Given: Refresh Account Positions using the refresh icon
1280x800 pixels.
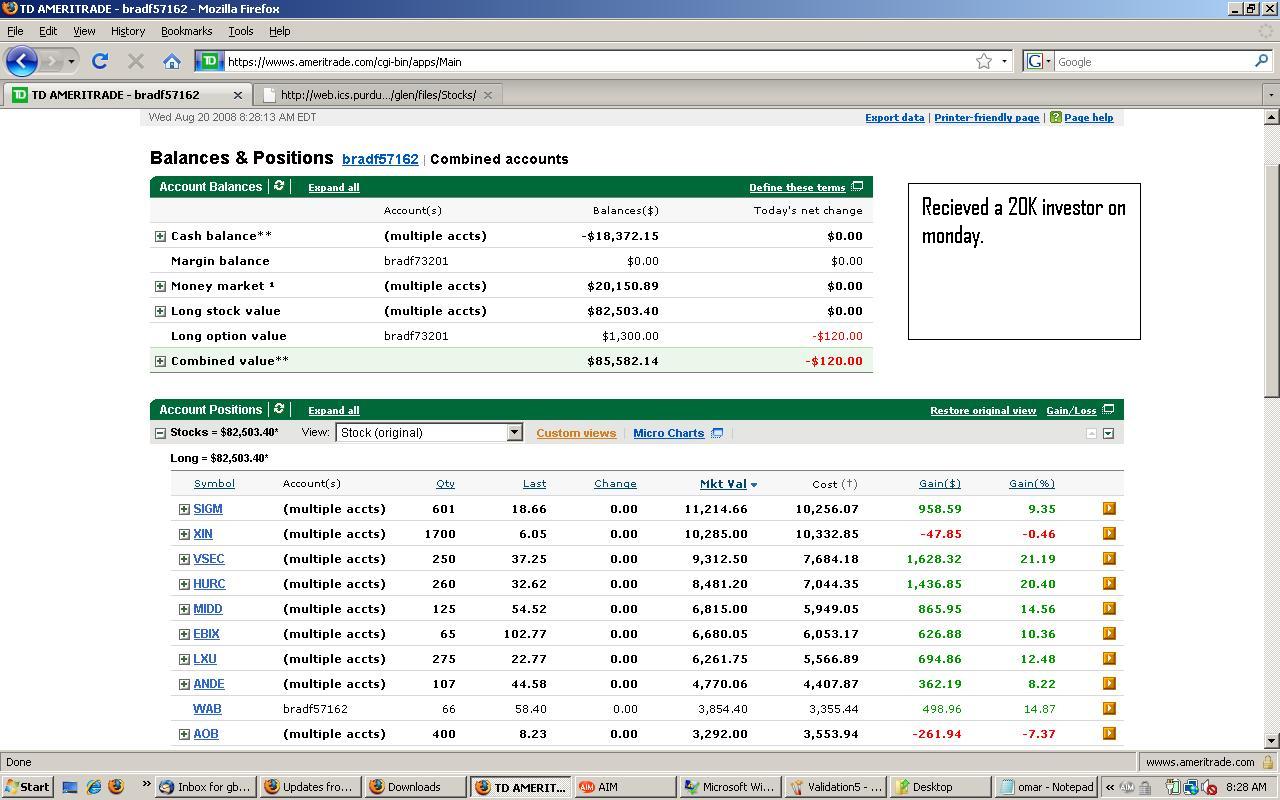Looking at the screenshot, I should 279,409.
